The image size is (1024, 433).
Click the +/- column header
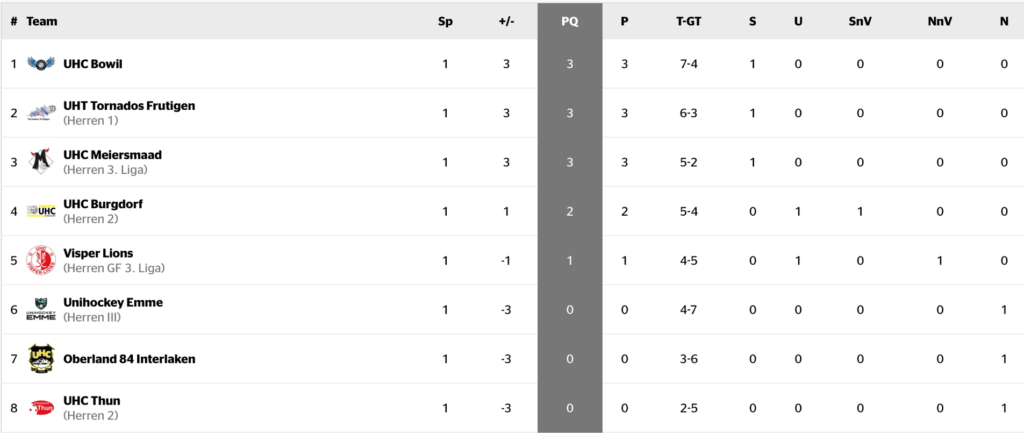coord(506,21)
